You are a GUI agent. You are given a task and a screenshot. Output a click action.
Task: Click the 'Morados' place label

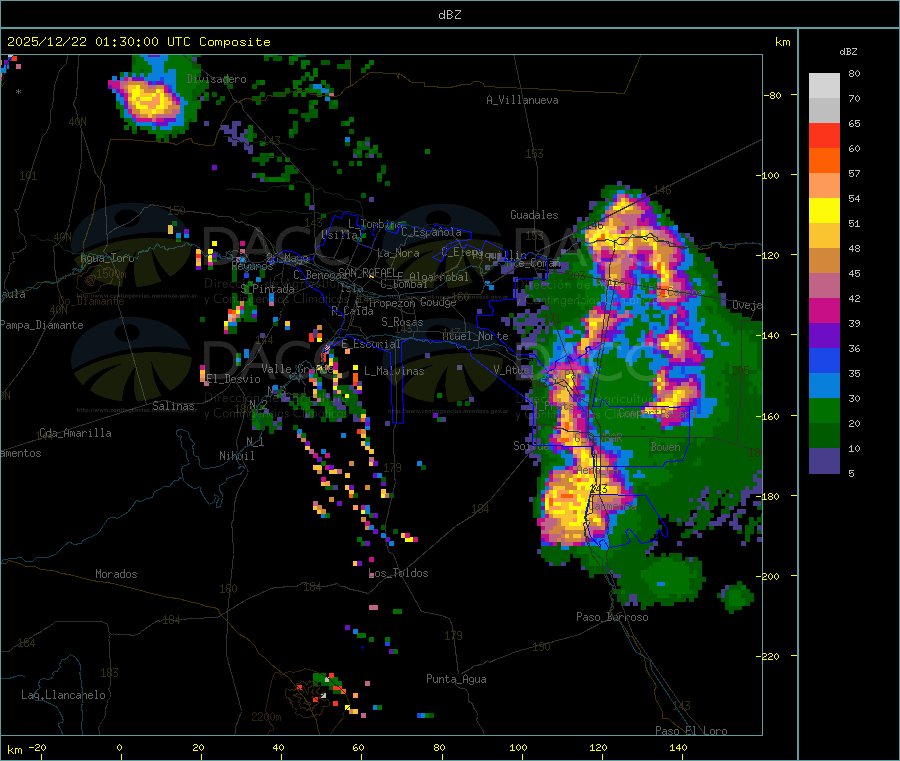click(x=116, y=574)
